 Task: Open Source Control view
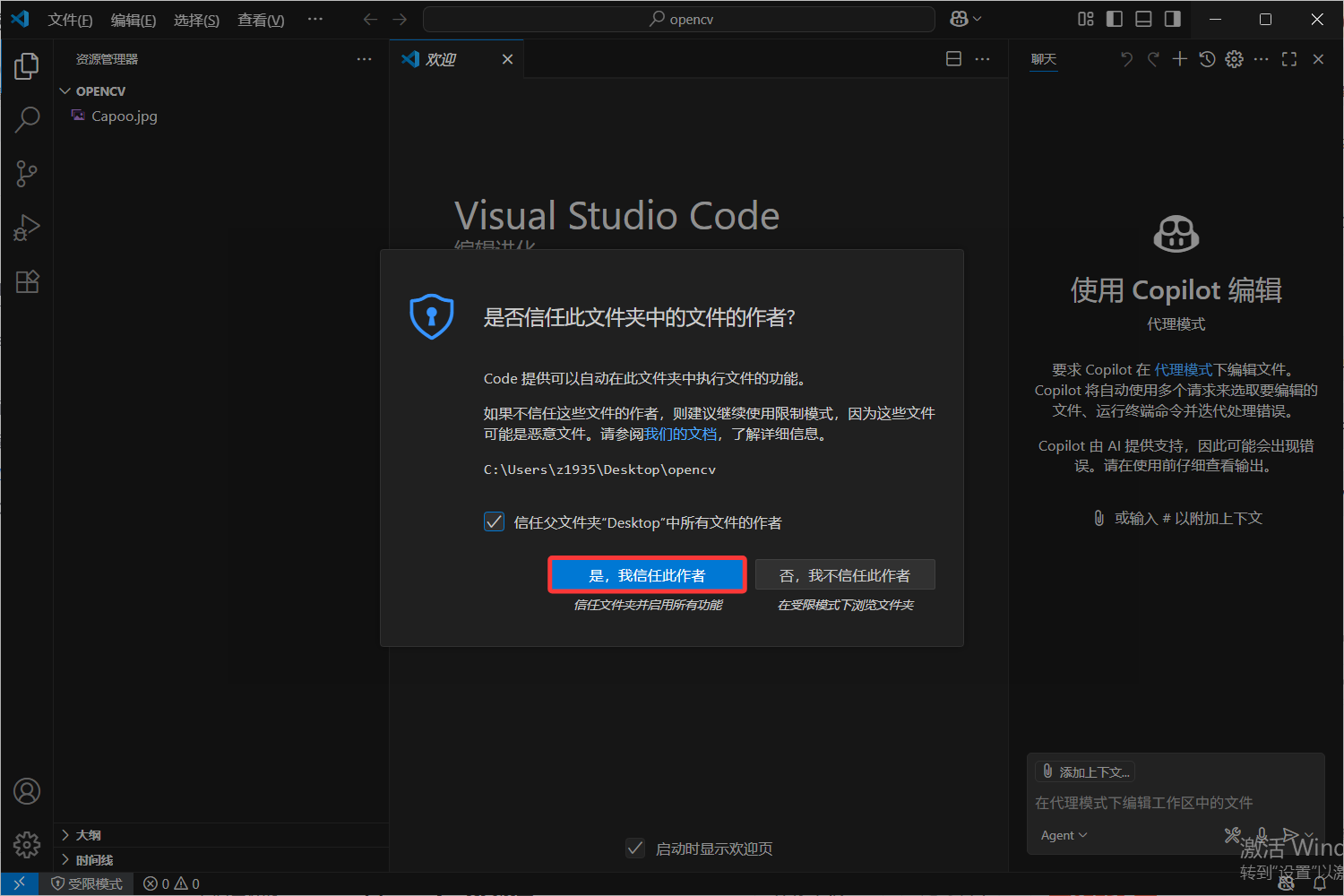27,173
